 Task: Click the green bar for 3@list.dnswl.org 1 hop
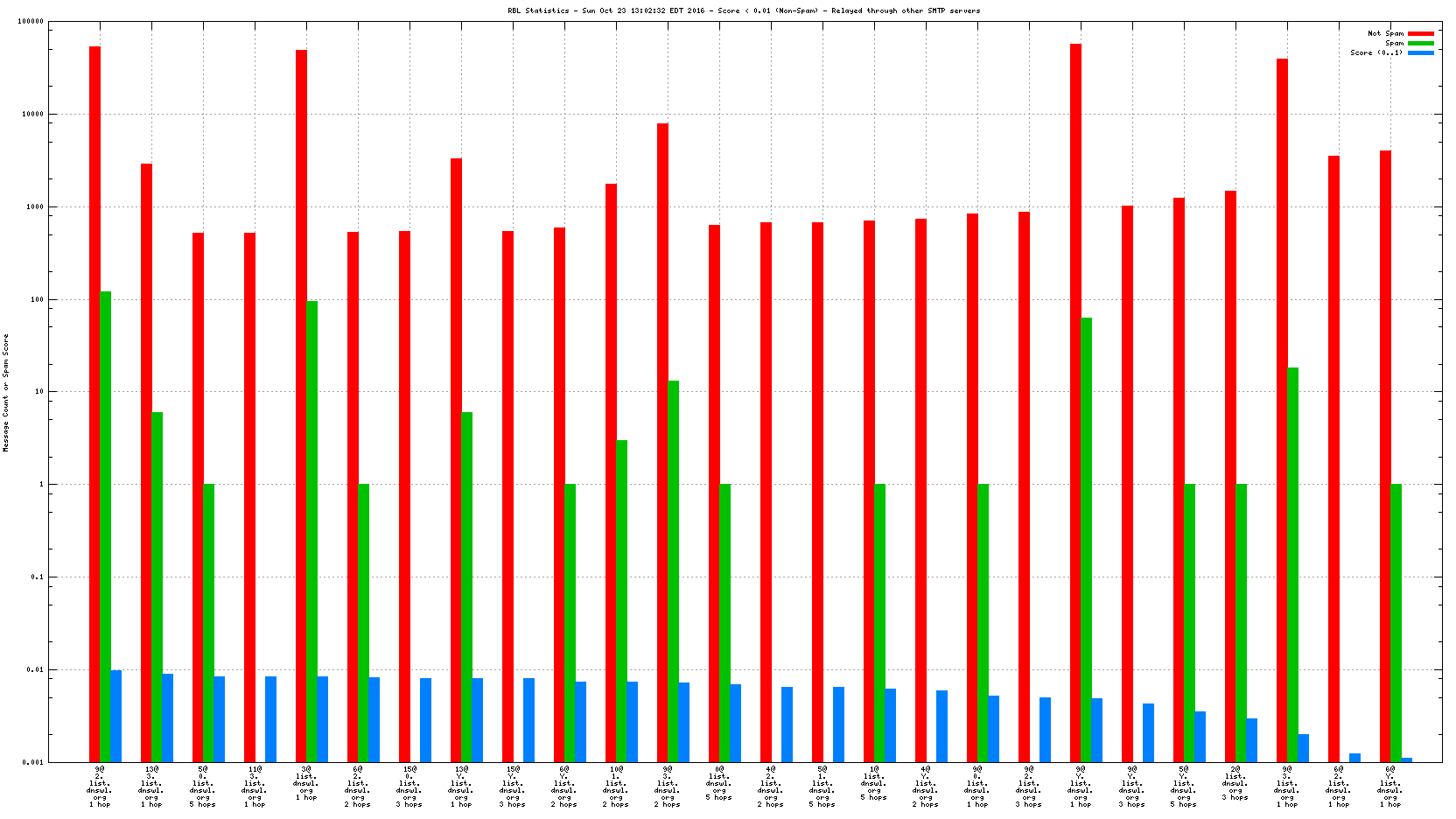tap(311, 531)
